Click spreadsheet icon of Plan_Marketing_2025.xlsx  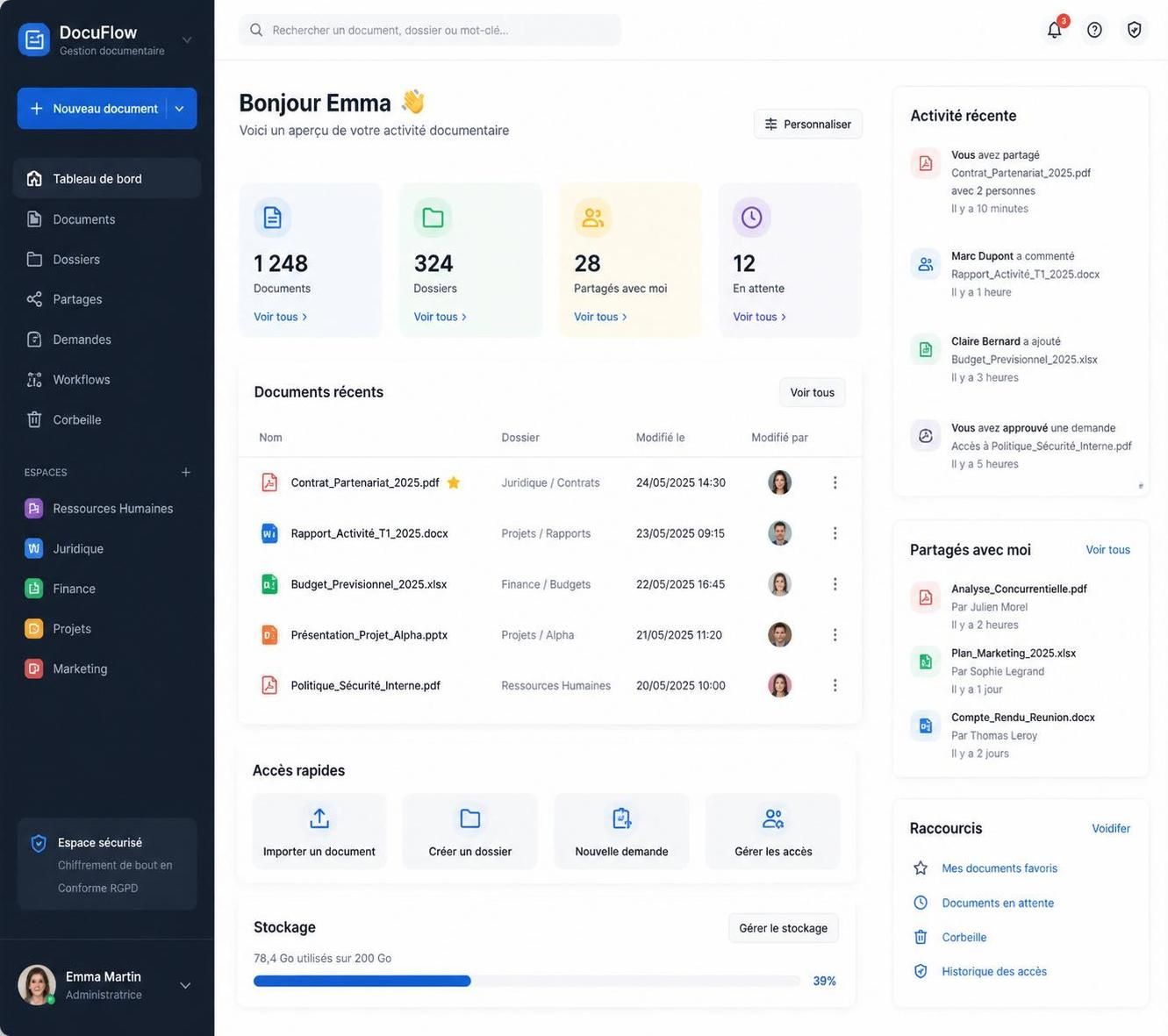click(x=925, y=661)
